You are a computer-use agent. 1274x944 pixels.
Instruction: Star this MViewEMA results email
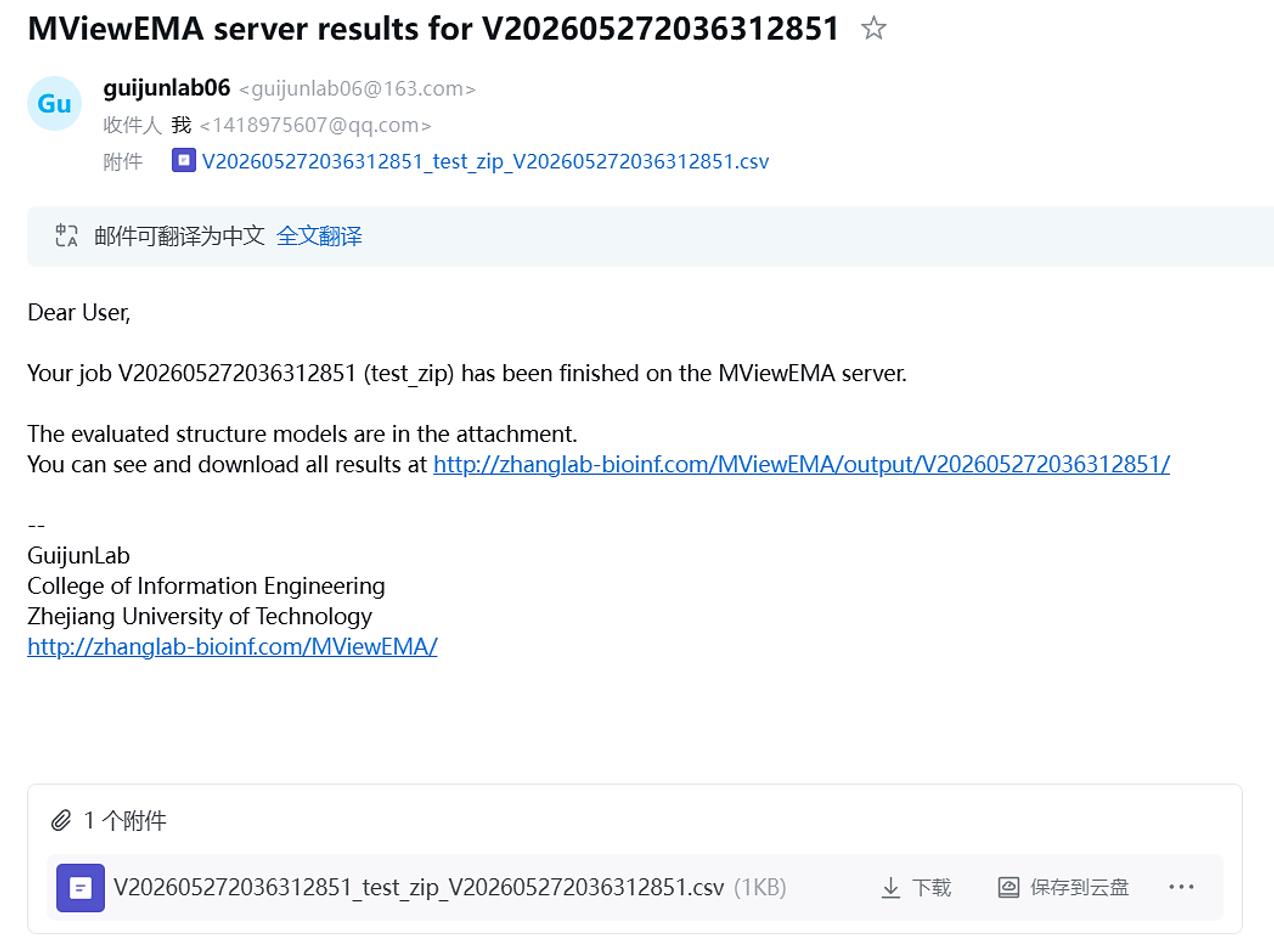tap(873, 28)
